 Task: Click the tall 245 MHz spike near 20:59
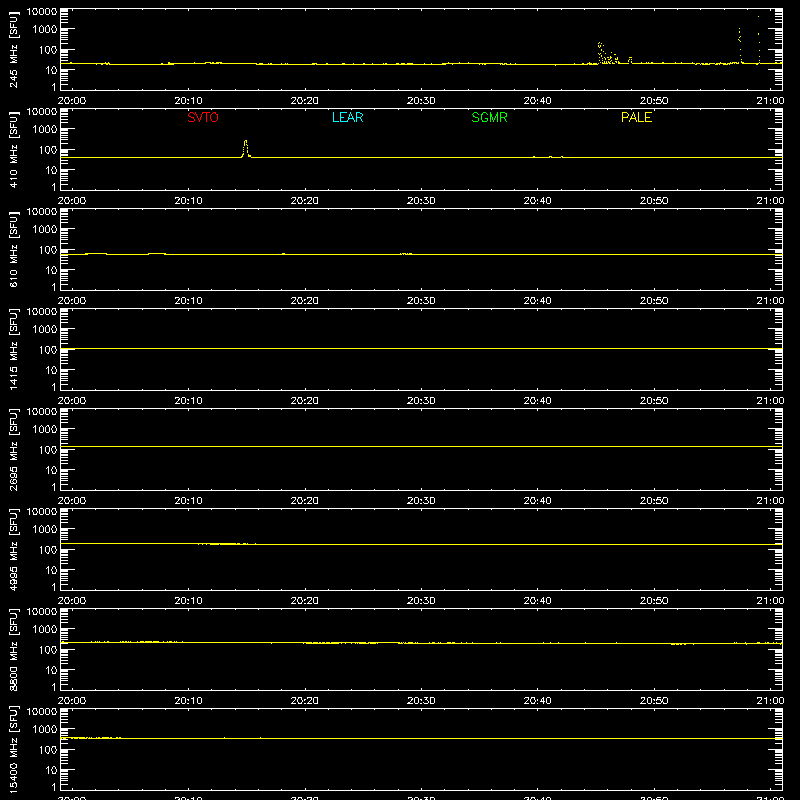tap(759, 40)
